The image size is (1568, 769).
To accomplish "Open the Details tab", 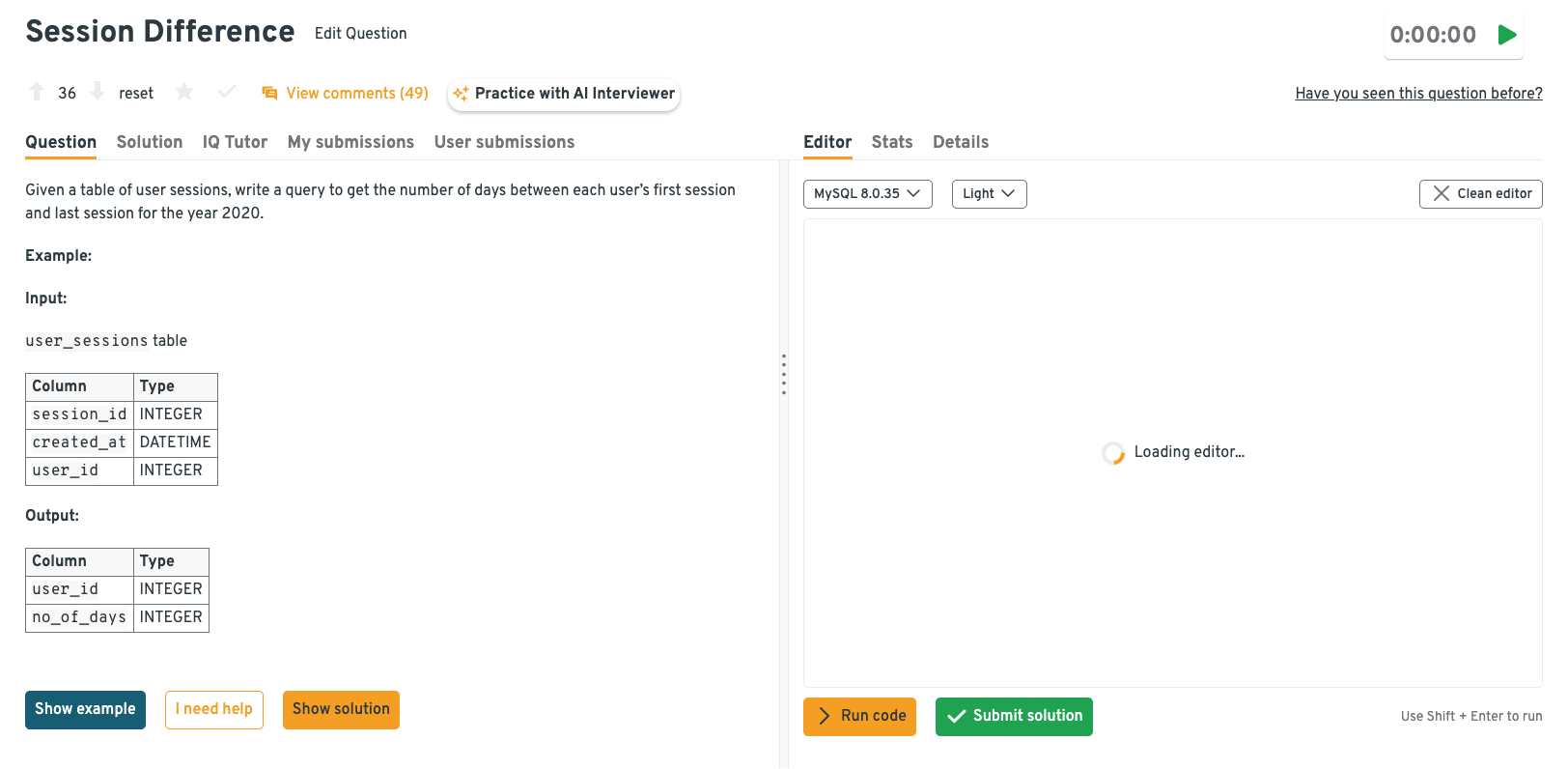I will [960, 142].
